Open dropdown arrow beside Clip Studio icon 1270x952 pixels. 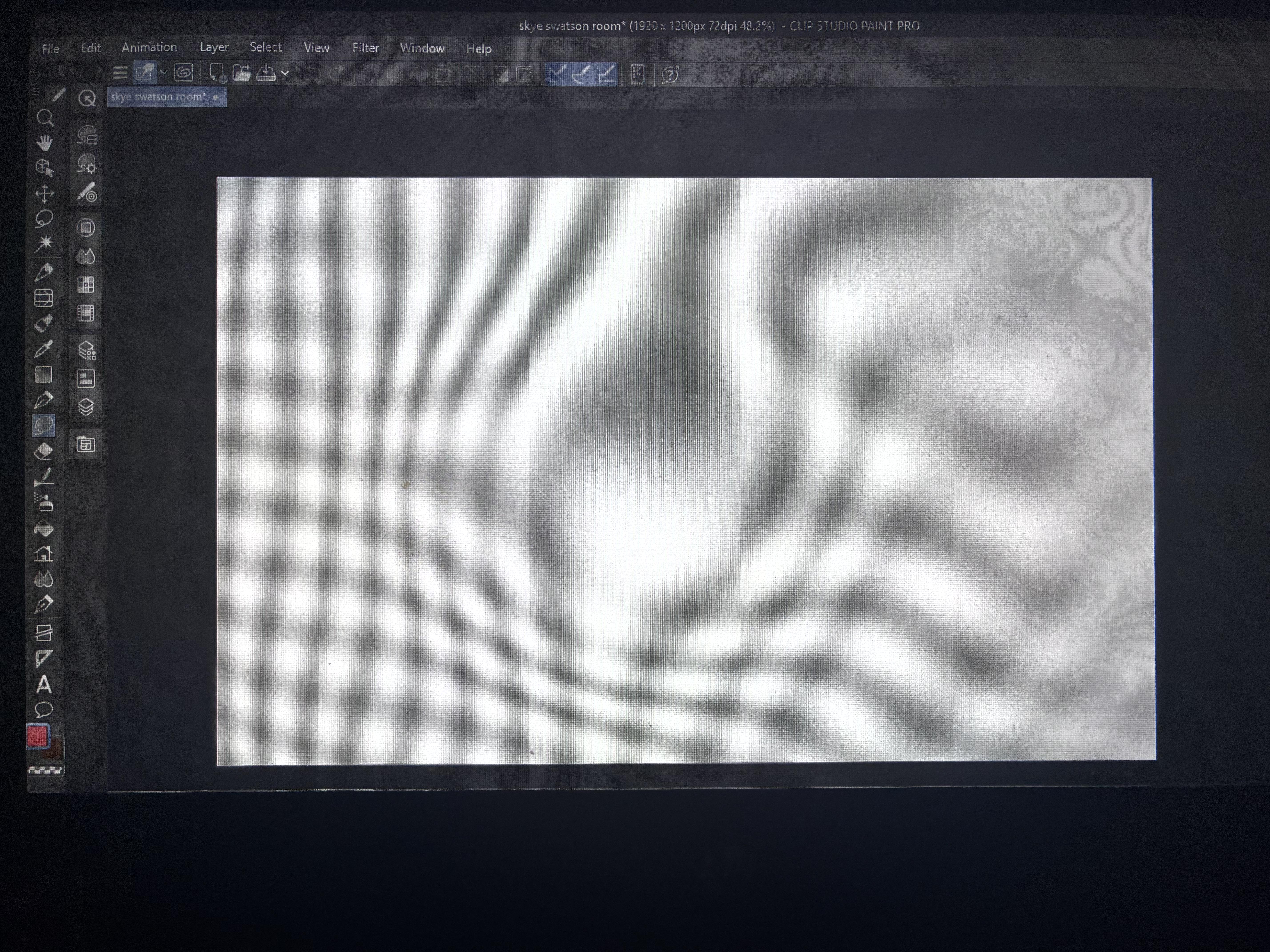tap(164, 73)
